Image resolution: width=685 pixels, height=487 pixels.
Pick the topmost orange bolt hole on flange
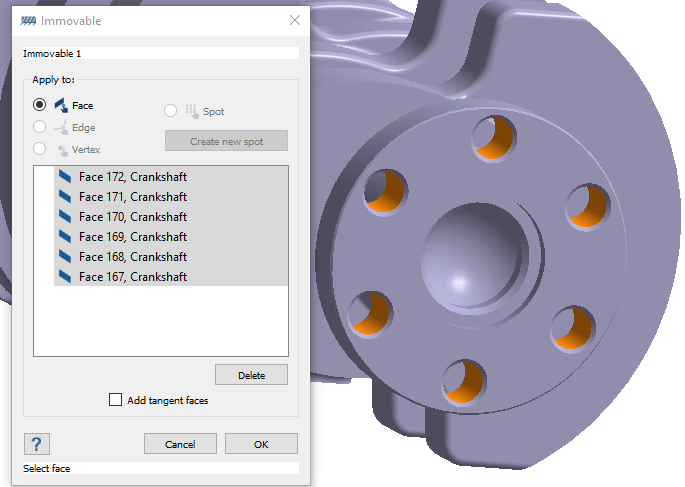[494, 138]
